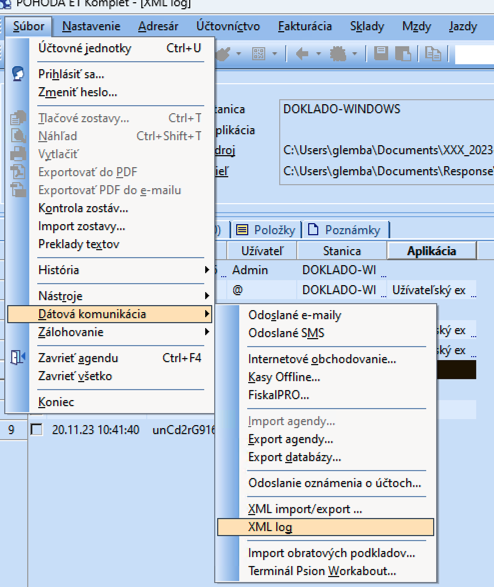The width and height of the screenshot is (494, 587).
Task: Click the user icon beside Prihlásiť sa
Action: (x=18, y=74)
